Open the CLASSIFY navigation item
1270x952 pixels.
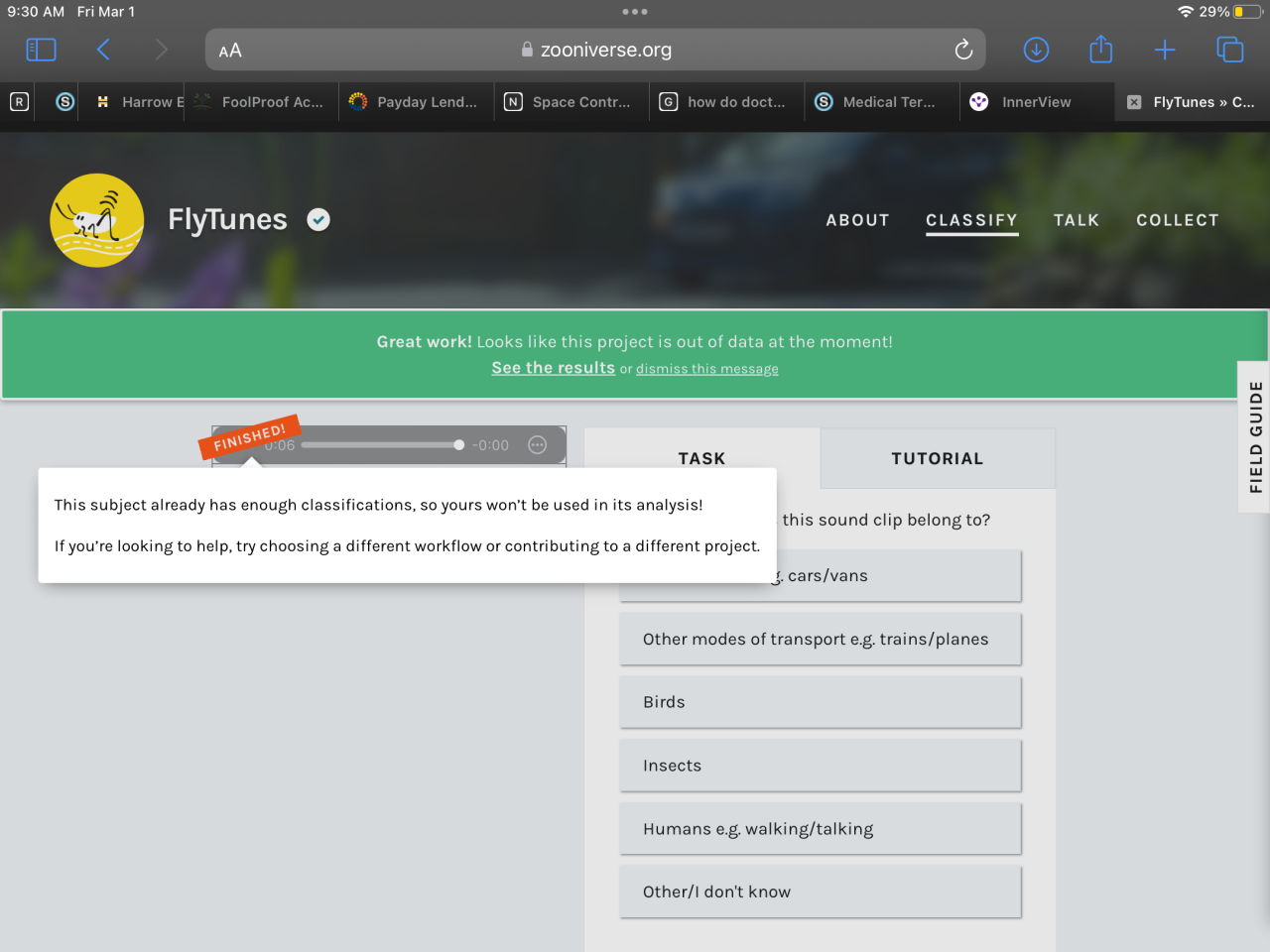tap(972, 220)
